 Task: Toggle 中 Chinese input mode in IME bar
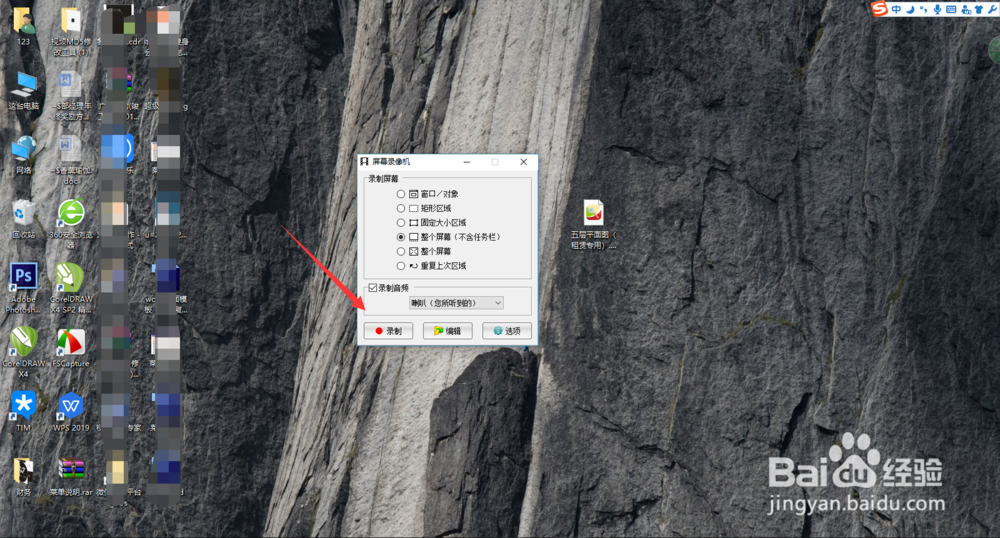click(x=897, y=9)
